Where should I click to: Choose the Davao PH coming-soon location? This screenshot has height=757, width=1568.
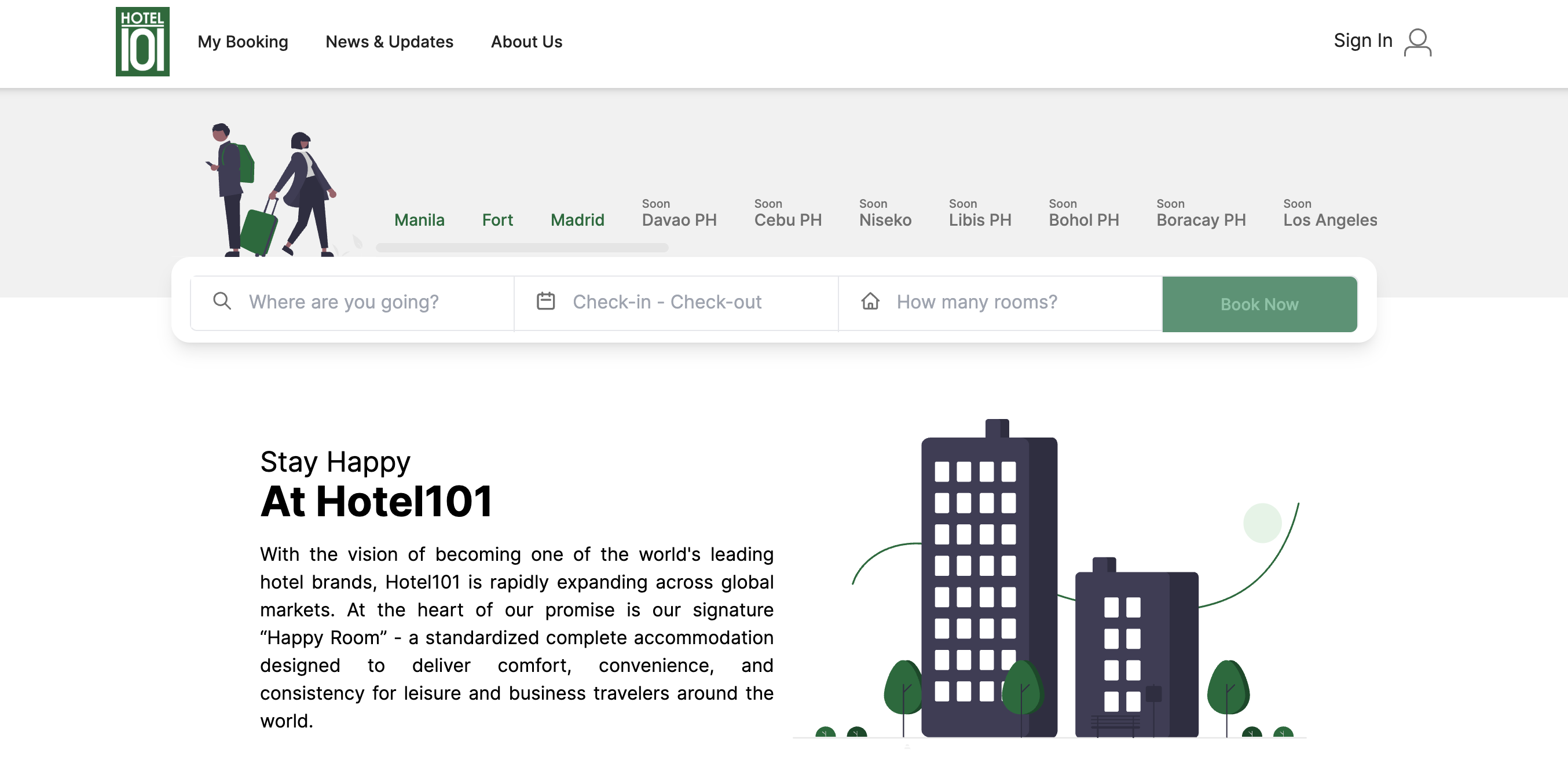point(679,213)
